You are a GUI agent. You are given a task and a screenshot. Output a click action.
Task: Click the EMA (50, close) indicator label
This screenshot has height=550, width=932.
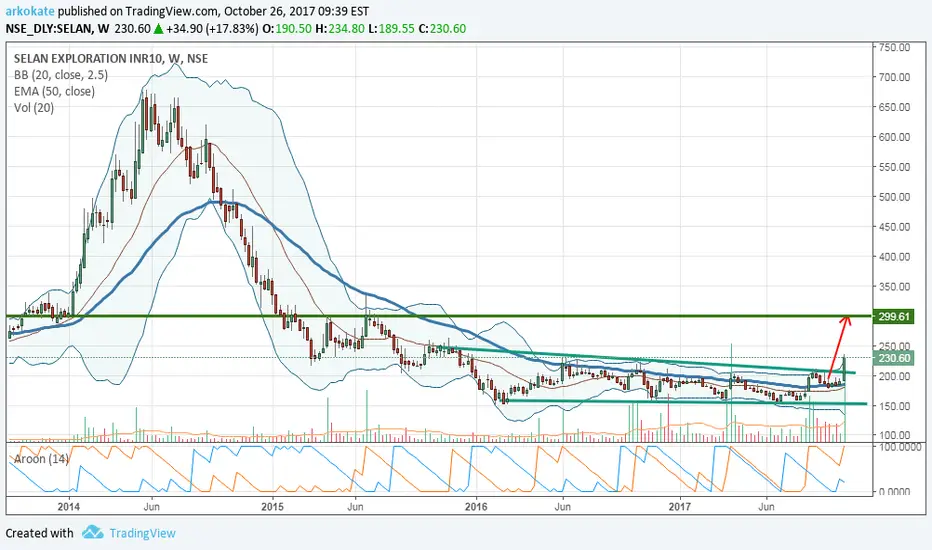pos(54,91)
